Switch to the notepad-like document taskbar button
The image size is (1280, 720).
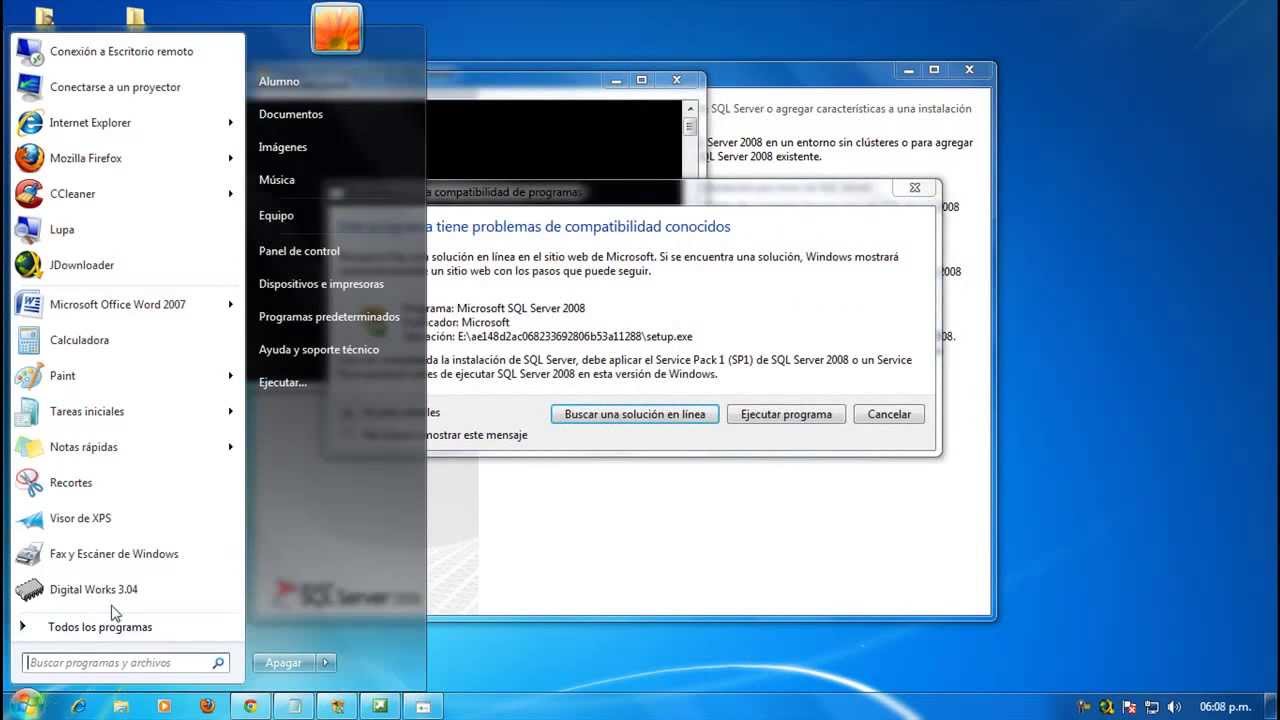click(x=294, y=706)
